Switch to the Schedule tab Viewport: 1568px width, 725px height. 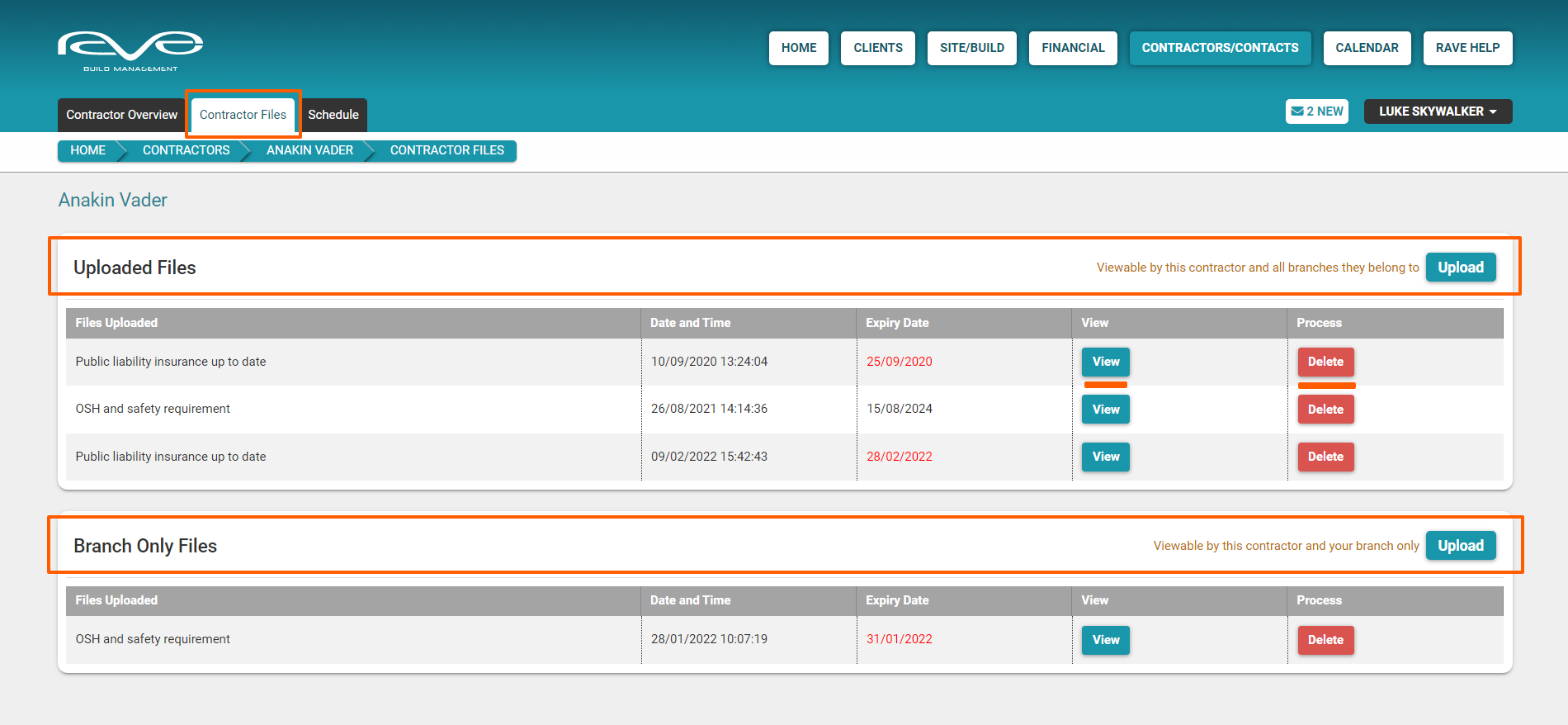[x=333, y=115]
